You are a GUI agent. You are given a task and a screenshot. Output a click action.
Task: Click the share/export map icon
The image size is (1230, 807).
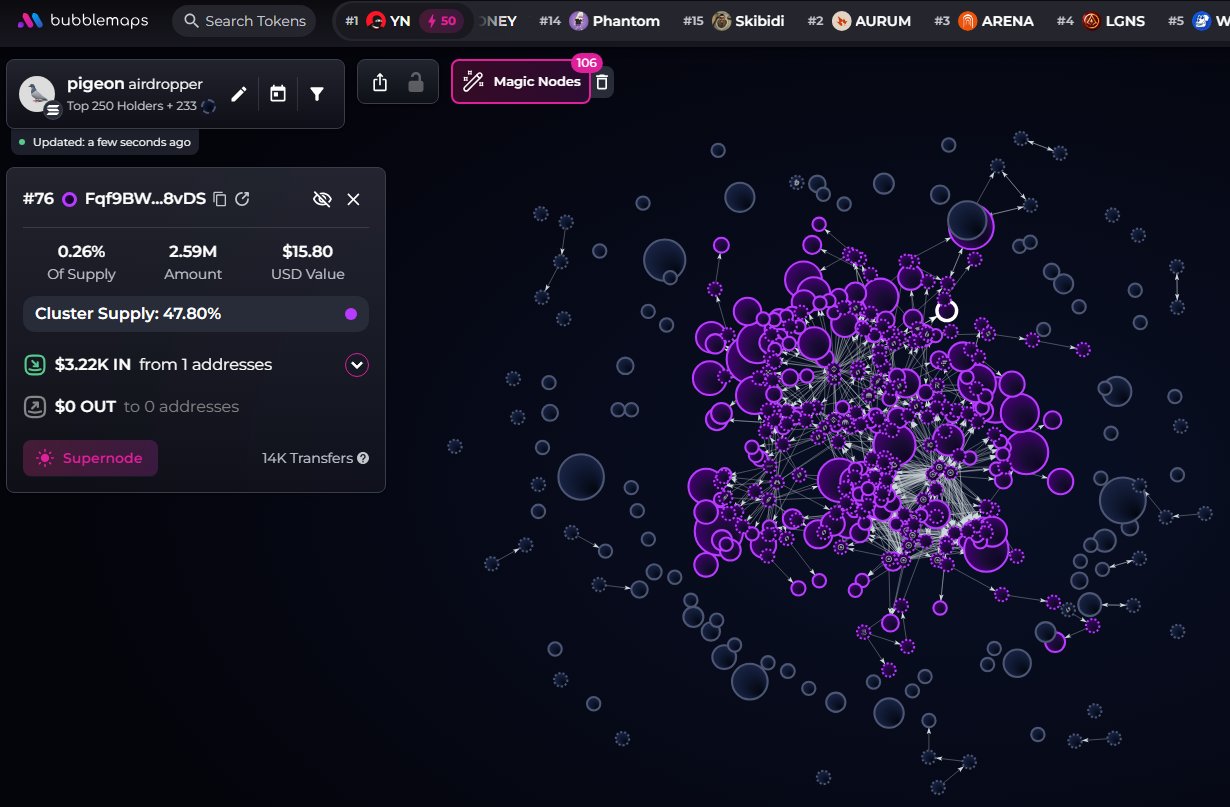380,83
